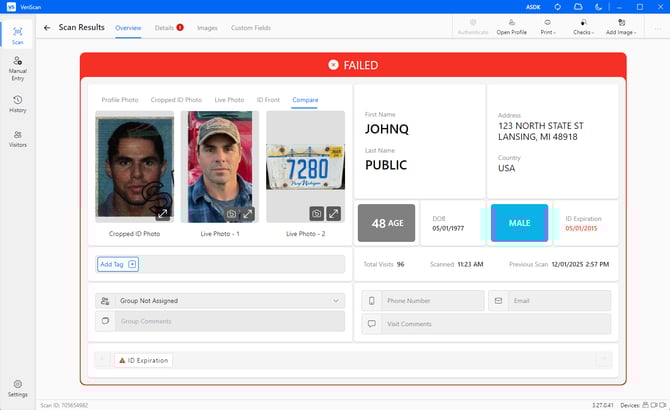Open Settings at bottom of sidebar

[17, 388]
